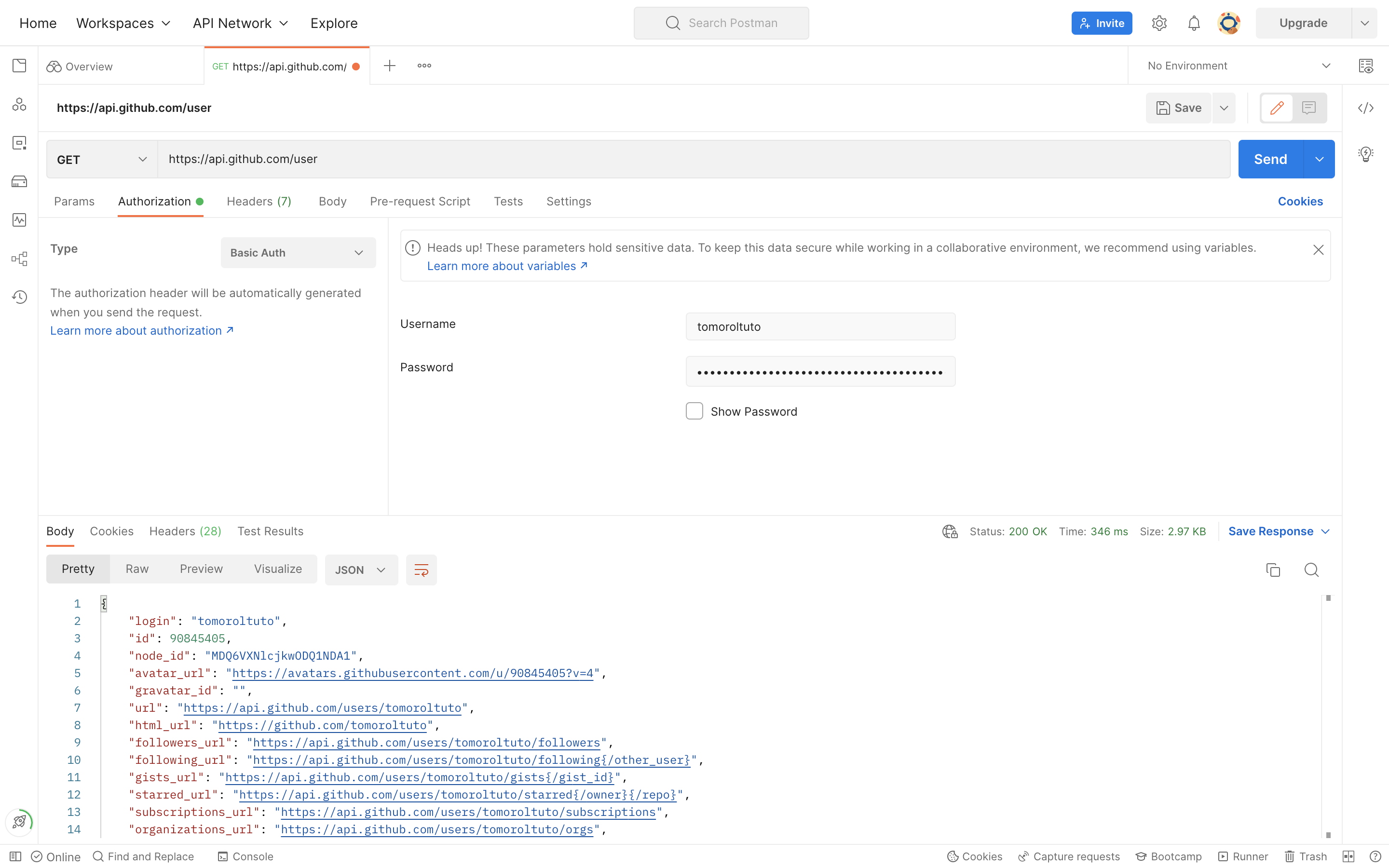Open the Mock Servers sidebar panel

pyautogui.click(x=19, y=181)
